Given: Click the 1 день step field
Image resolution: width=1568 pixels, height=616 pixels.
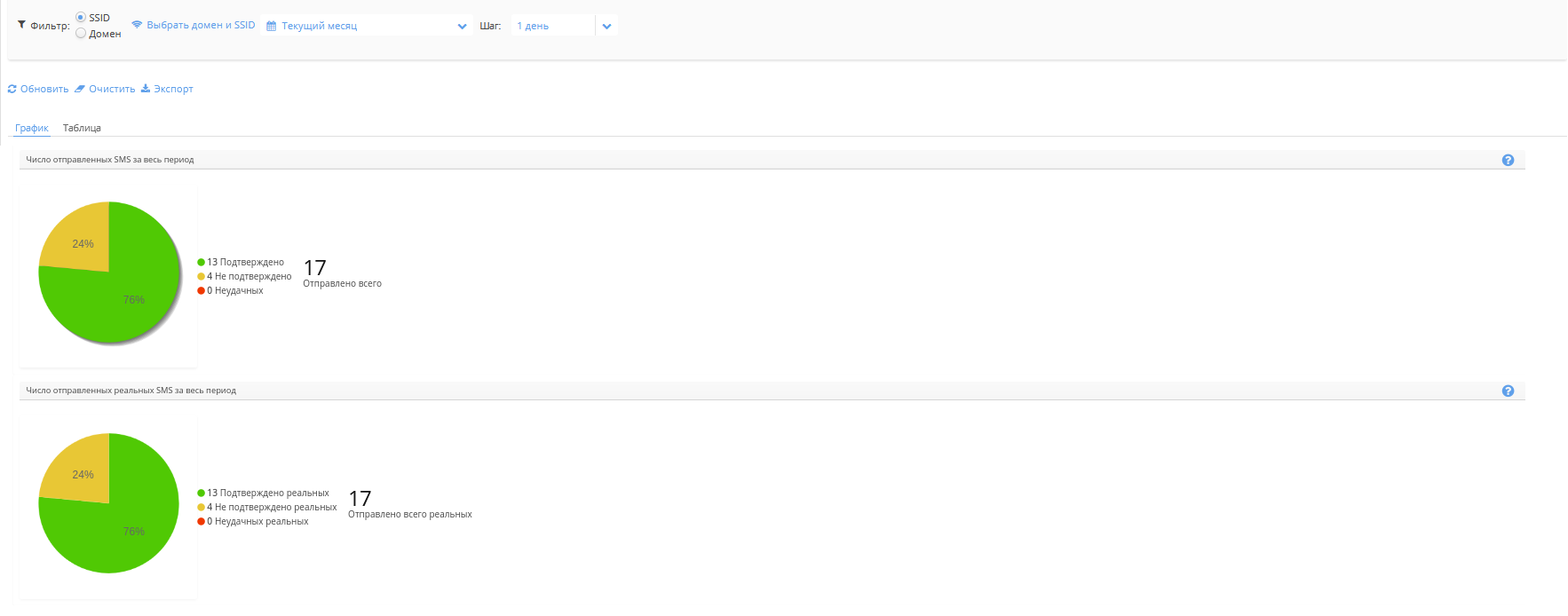Looking at the screenshot, I should click(x=550, y=26).
